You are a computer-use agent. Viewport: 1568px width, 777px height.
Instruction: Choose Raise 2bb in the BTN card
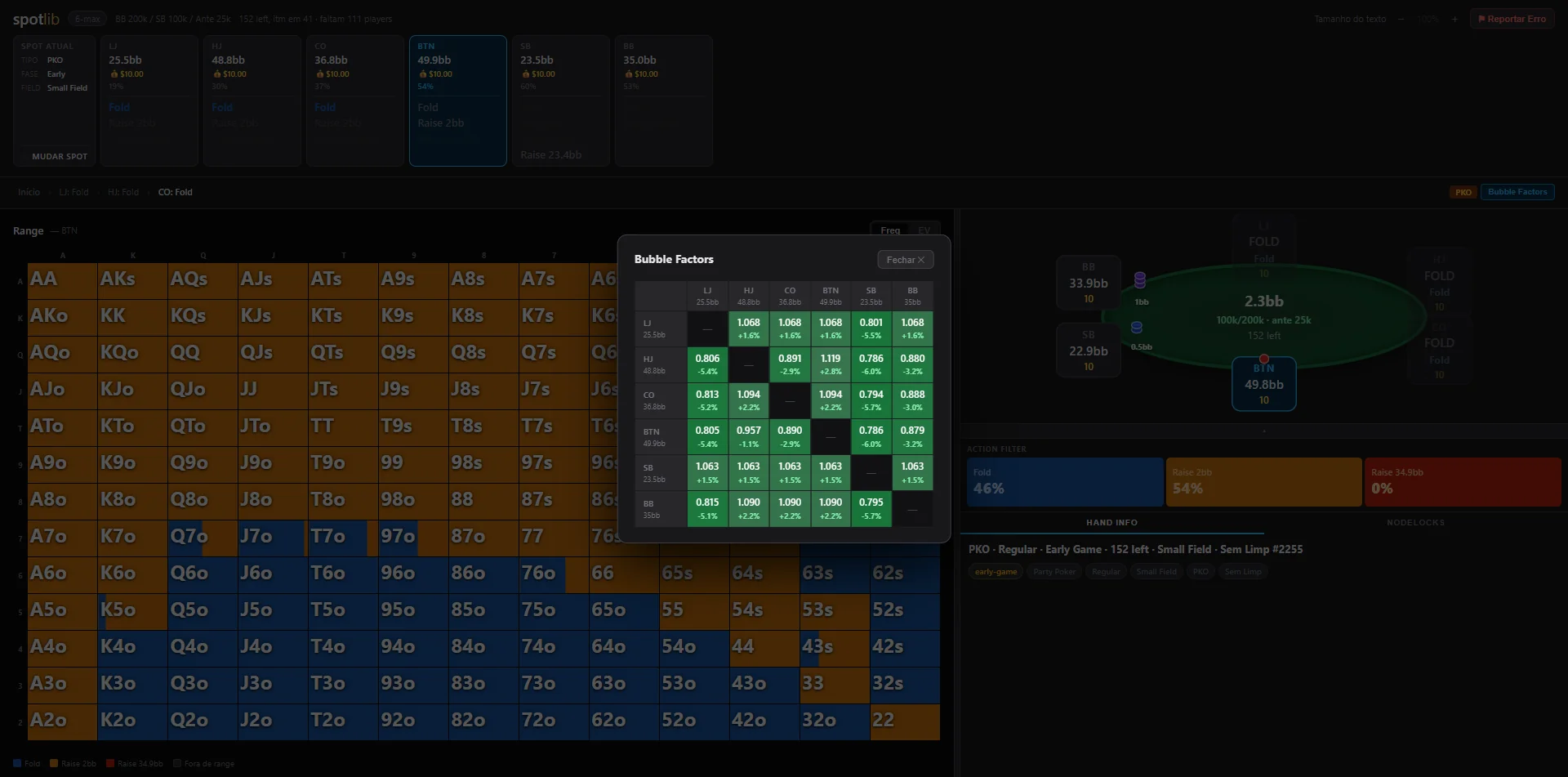(441, 123)
